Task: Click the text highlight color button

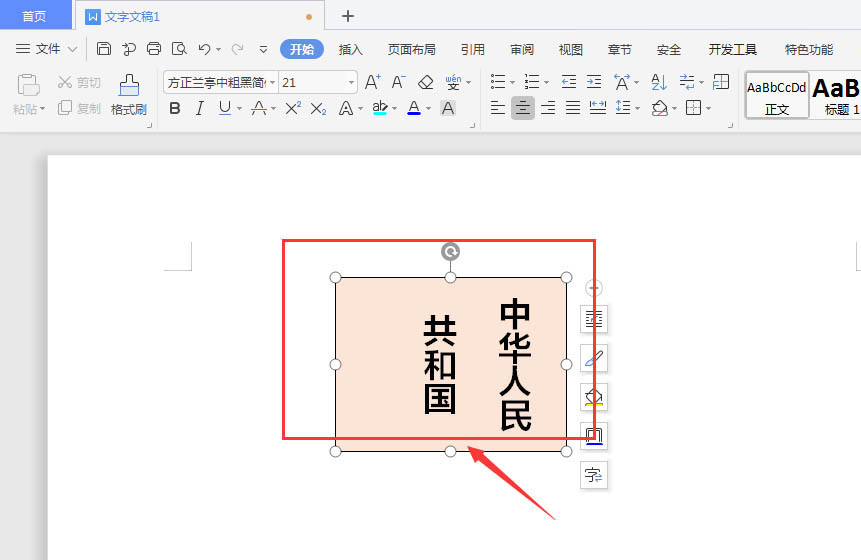Action: tap(379, 108)
